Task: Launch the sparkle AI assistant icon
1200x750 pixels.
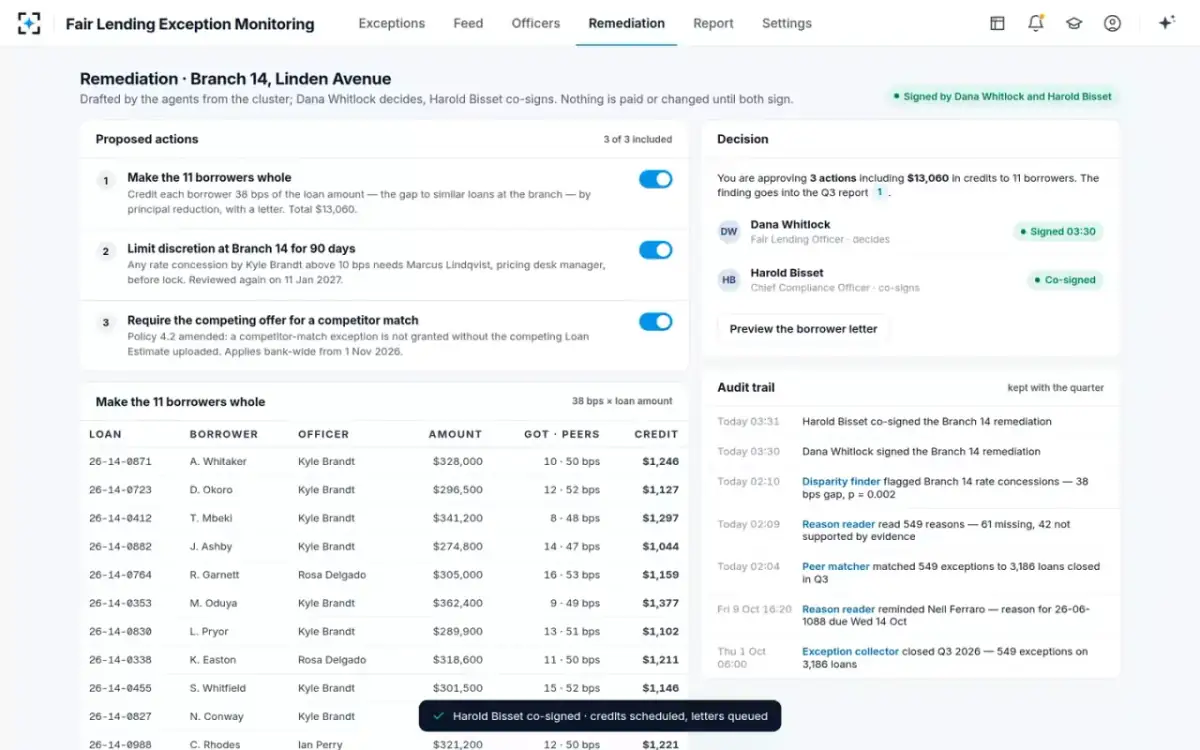Action: point(1166,23)
